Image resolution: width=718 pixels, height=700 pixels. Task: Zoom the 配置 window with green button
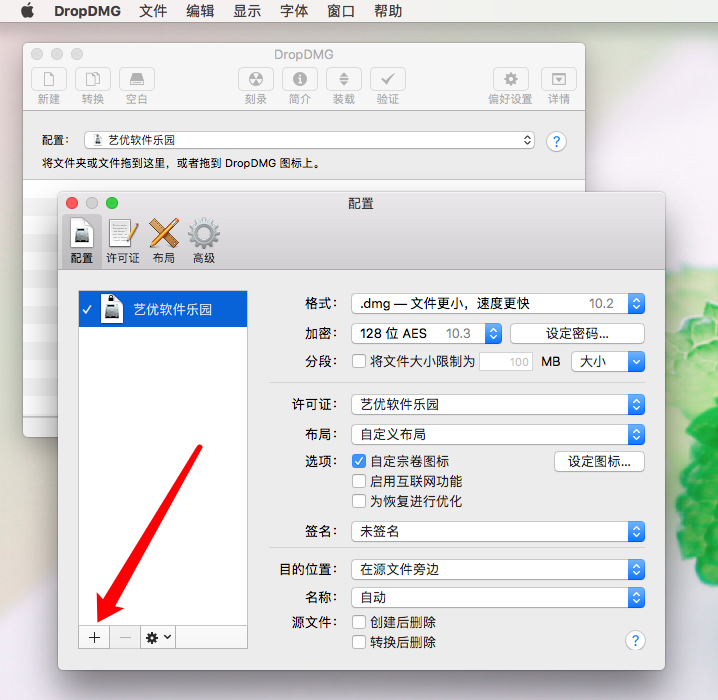tap(112, 203)
